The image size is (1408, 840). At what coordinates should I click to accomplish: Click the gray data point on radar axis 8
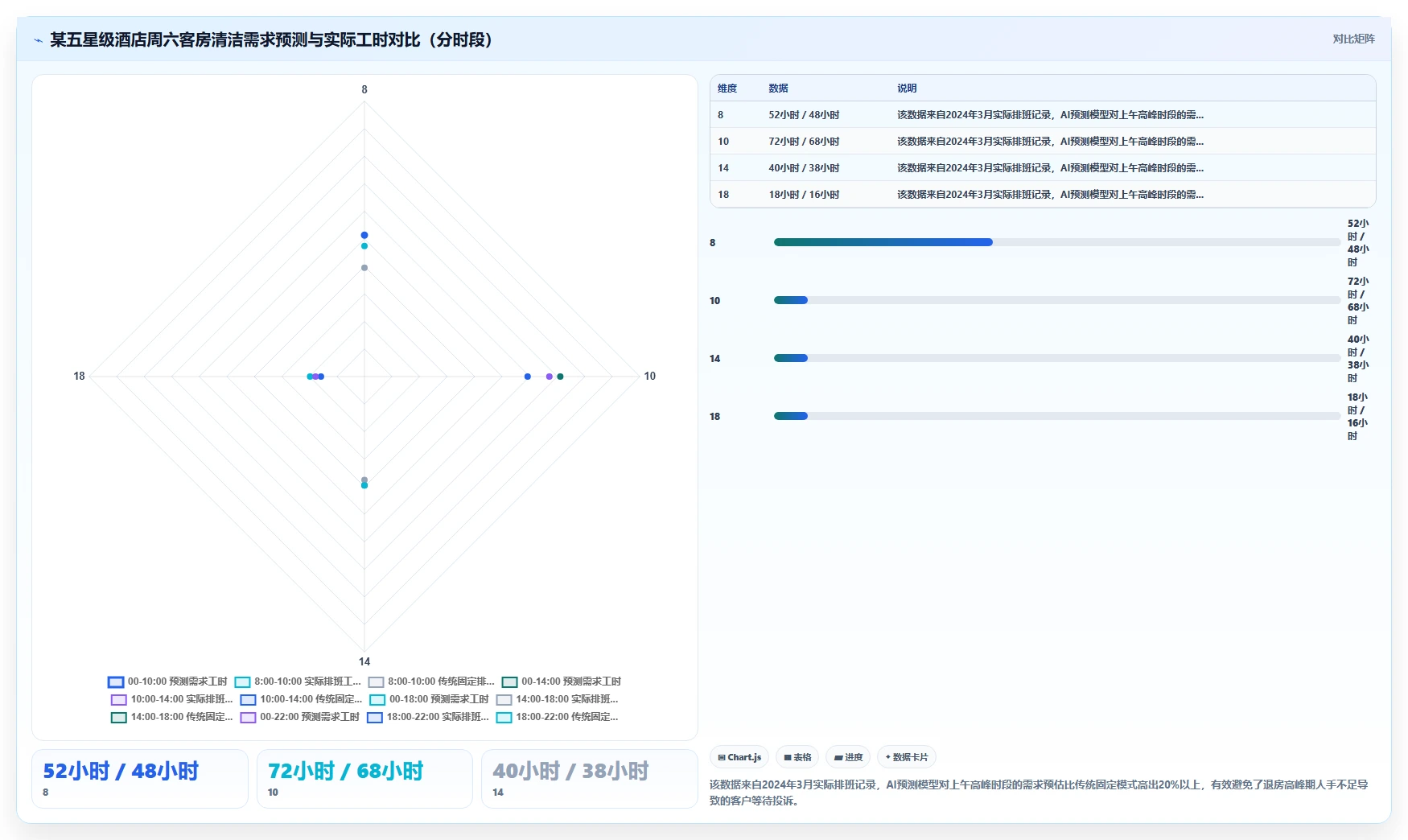[x=364, y=268]
